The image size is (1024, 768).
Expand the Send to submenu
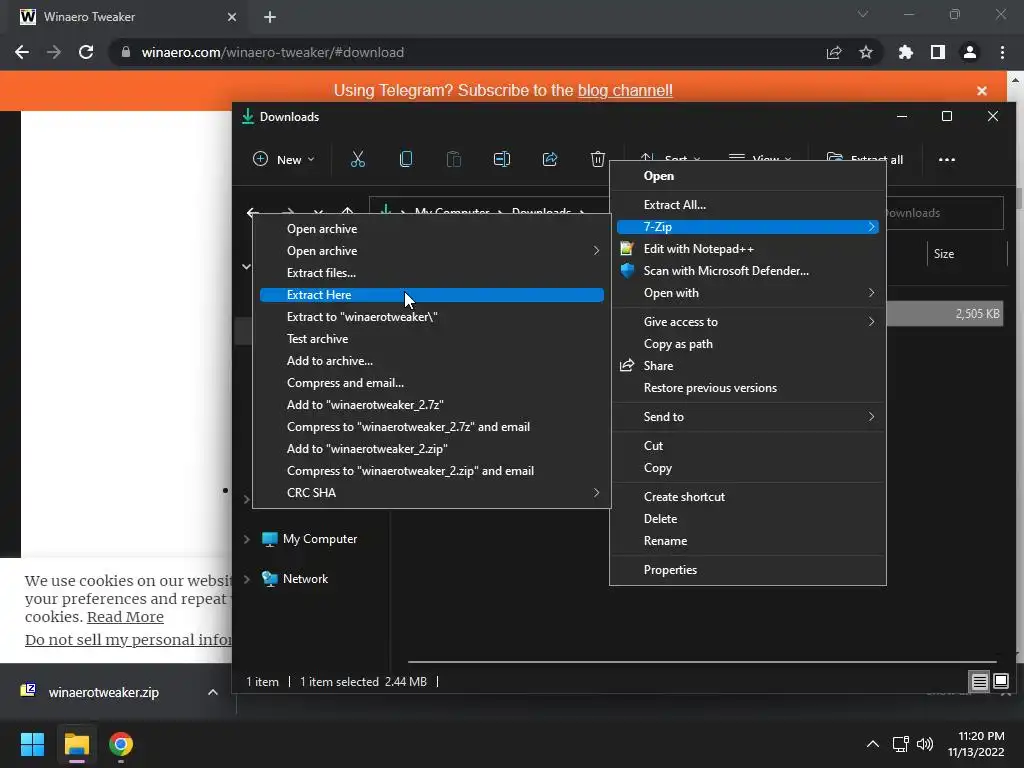click(748, 417)
